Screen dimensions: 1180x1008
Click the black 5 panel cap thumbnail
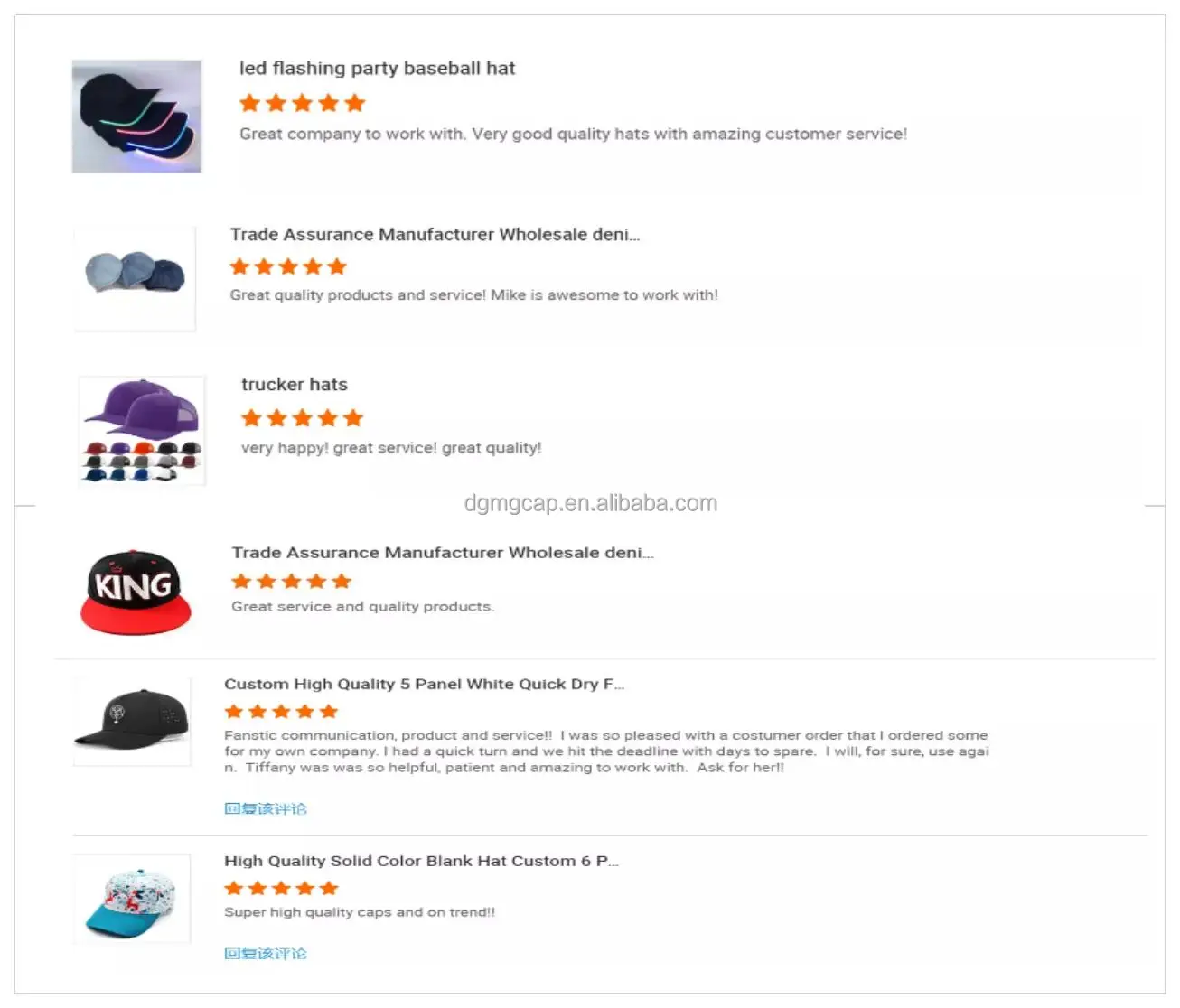pos(132,721)
